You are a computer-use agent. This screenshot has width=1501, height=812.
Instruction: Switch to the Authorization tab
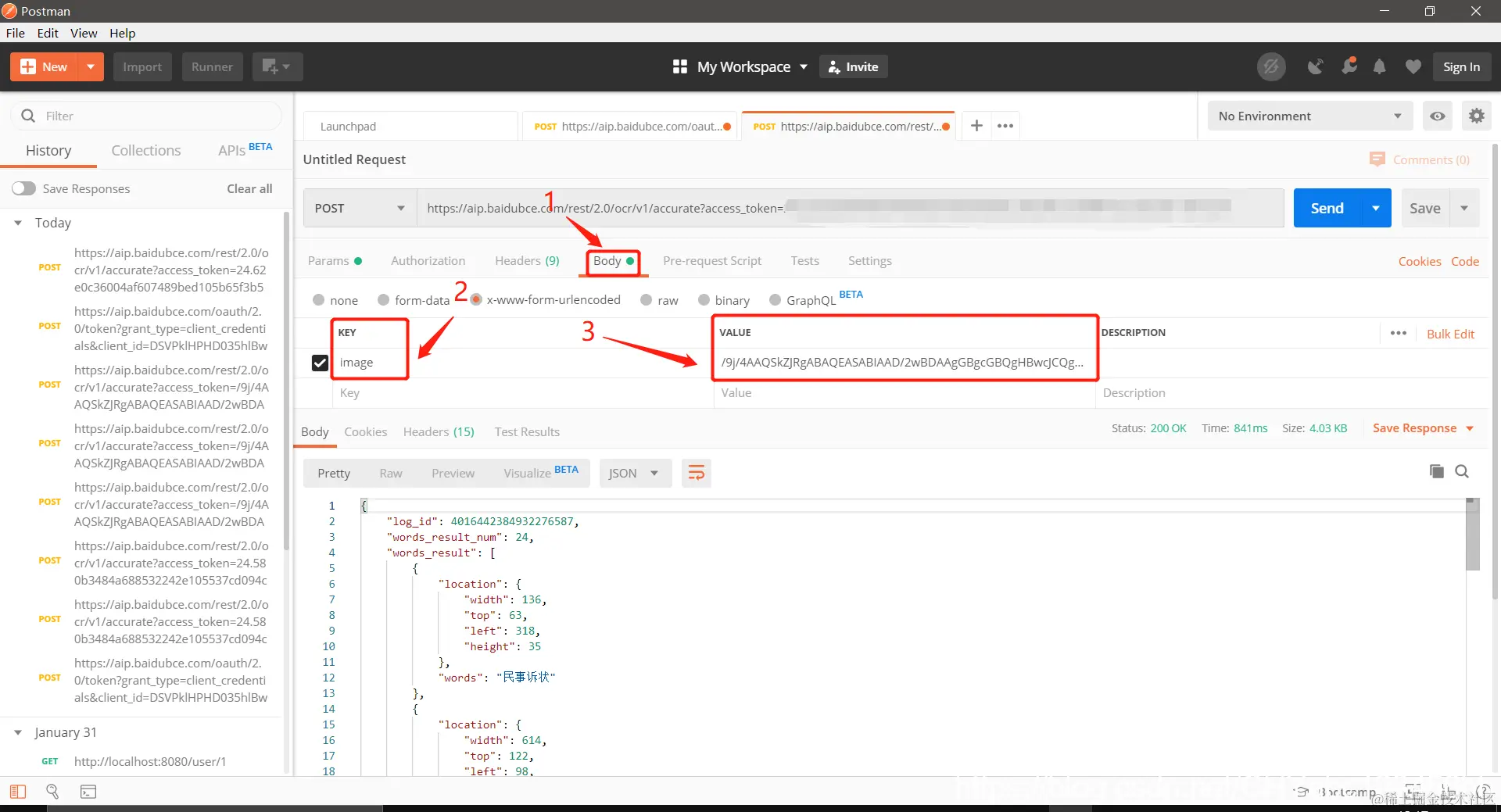click(x=428, y=261)
